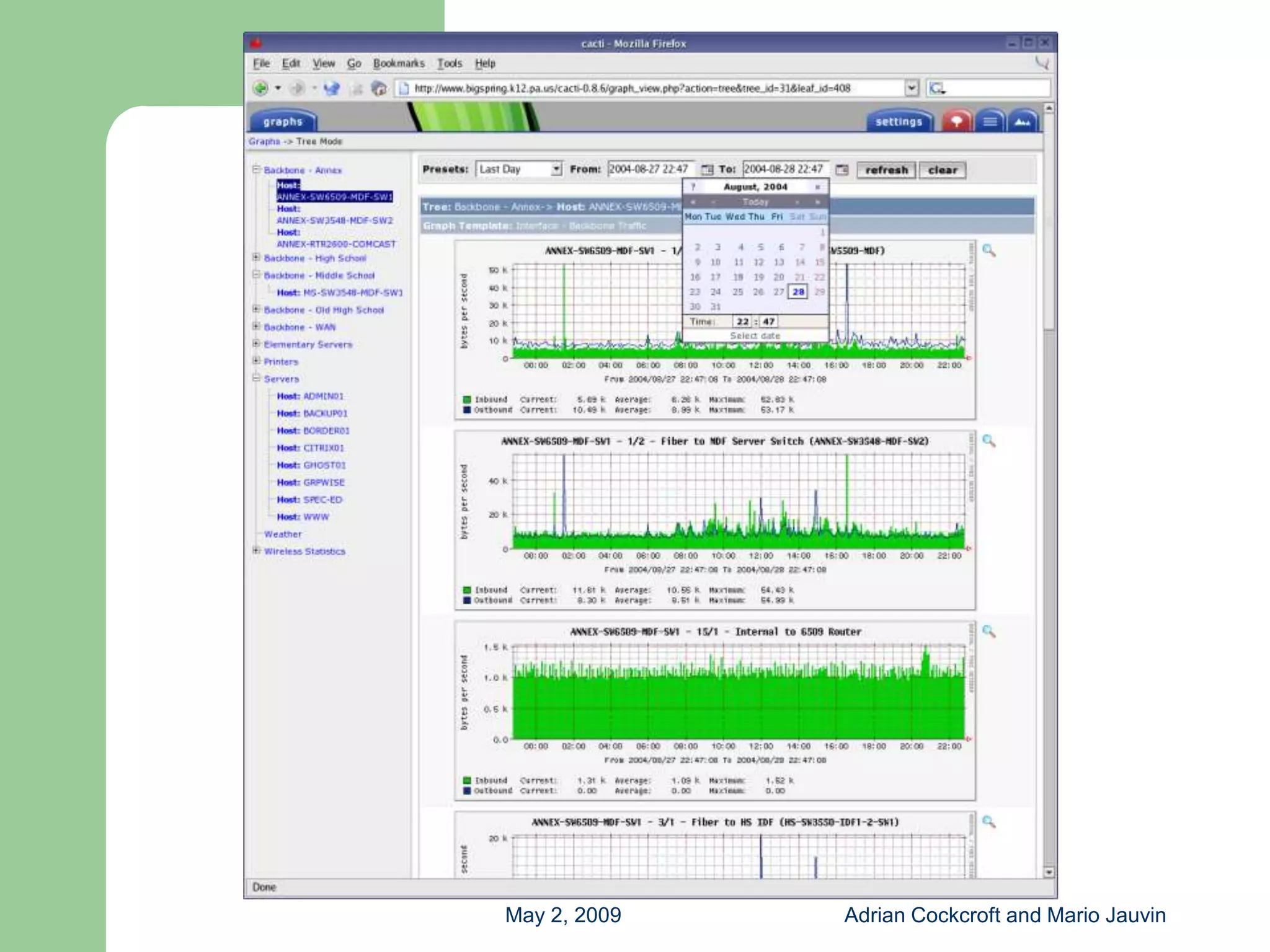Screen dimensions: 1270x952
Task: Open the Go menu
Action: (354, 63)
